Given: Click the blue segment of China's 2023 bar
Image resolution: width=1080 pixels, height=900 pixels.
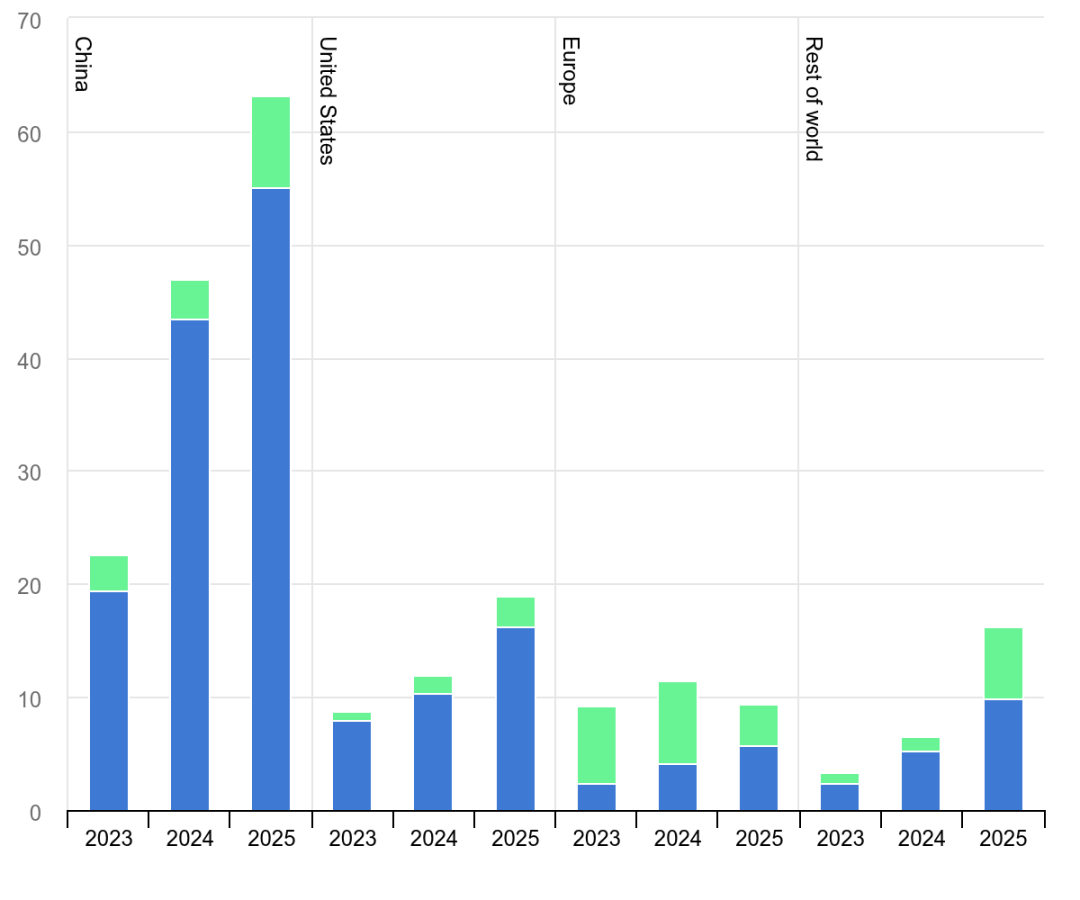Looking at the screenshot, I should tap(109, 701).
